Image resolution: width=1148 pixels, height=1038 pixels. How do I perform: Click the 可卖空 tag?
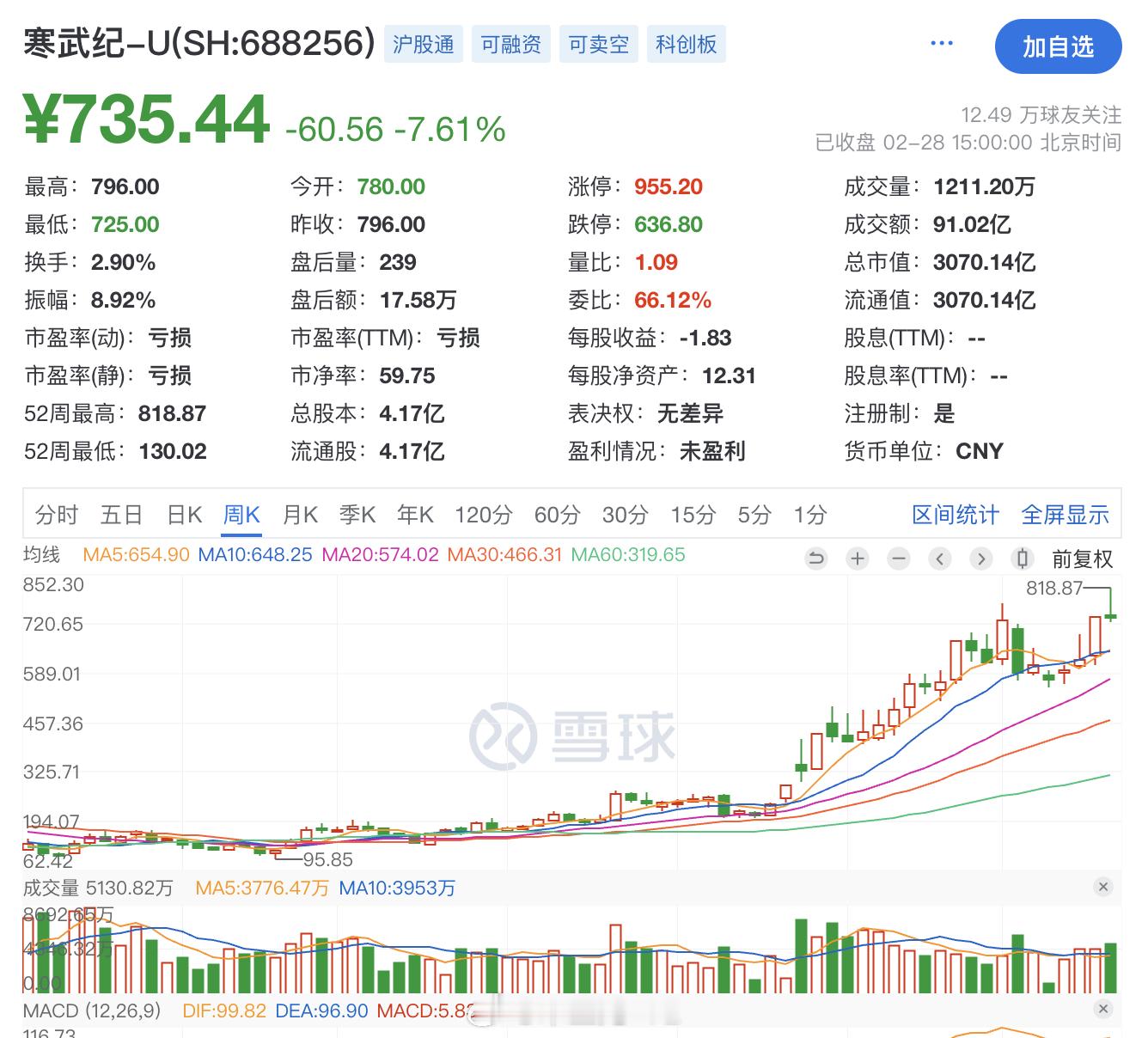point(599,44)
